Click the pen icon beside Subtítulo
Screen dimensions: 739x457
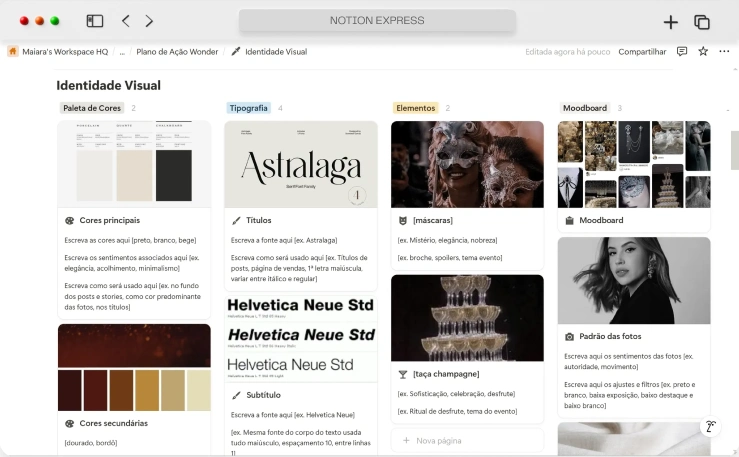[x=236, y=395]
